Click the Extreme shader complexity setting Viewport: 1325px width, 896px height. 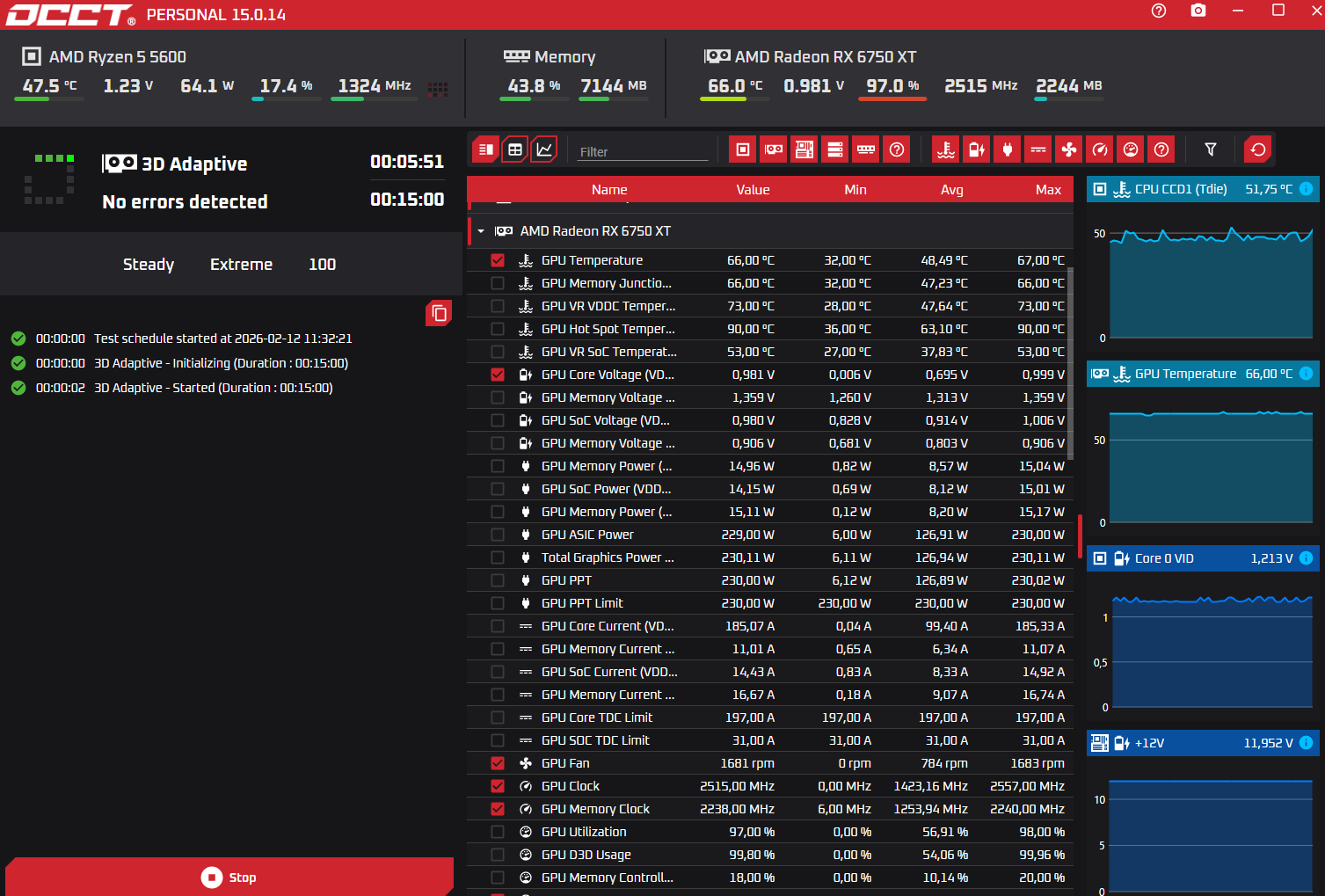tap(241, 265)
